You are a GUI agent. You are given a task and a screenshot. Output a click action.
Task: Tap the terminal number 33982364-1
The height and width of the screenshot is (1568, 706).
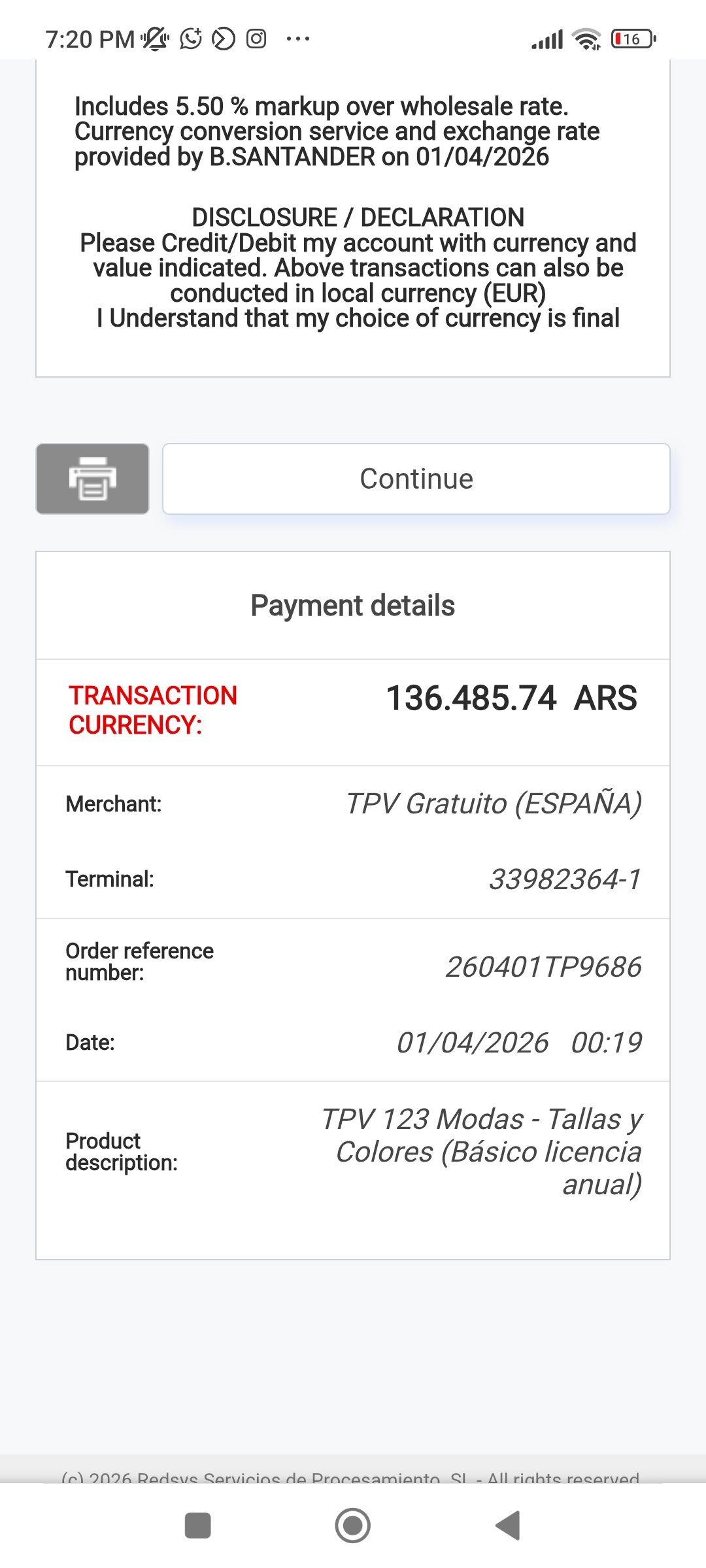(x=565, y=879)
